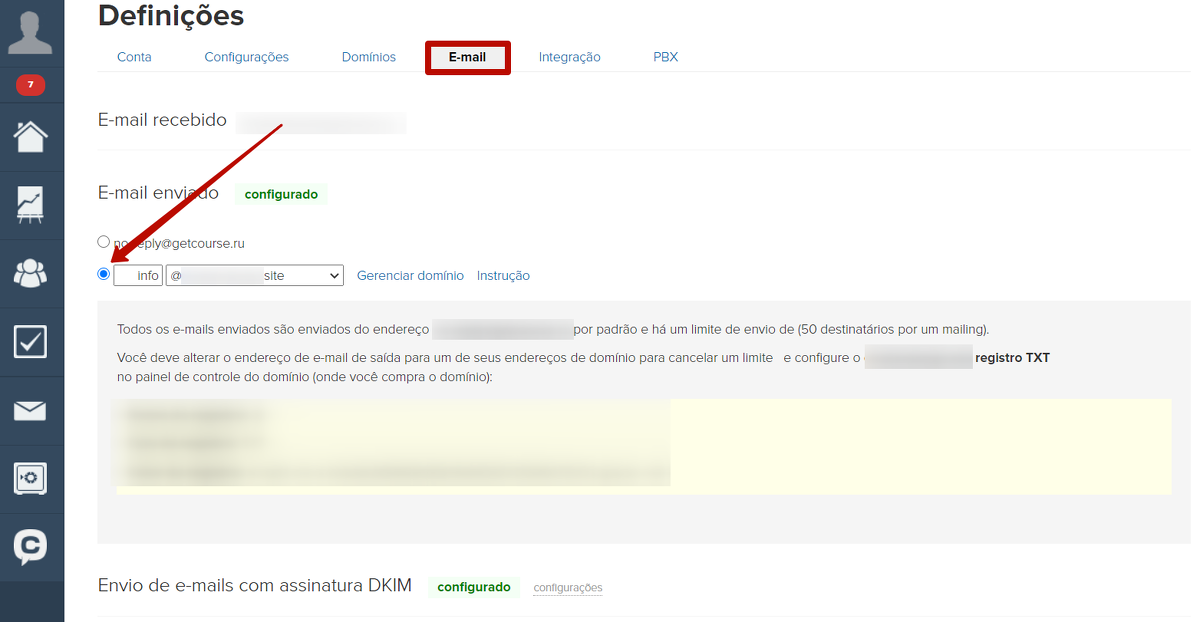Image resolution: width=1200 pixels, height=622 pixels.
Task: Open DKIM configurações link
Action: point(567,588)
